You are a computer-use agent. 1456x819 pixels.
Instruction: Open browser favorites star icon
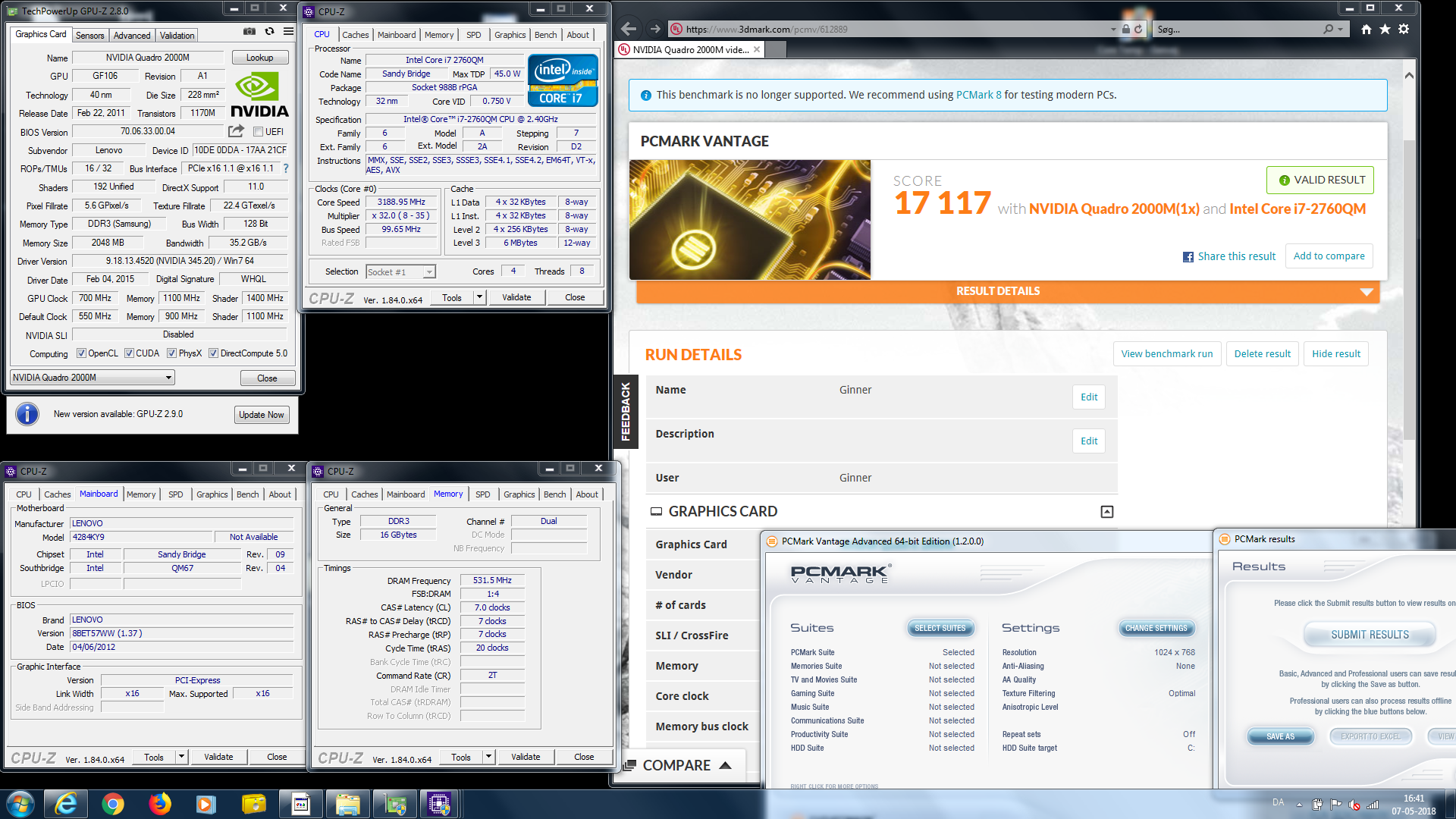tap(1385, 30)
